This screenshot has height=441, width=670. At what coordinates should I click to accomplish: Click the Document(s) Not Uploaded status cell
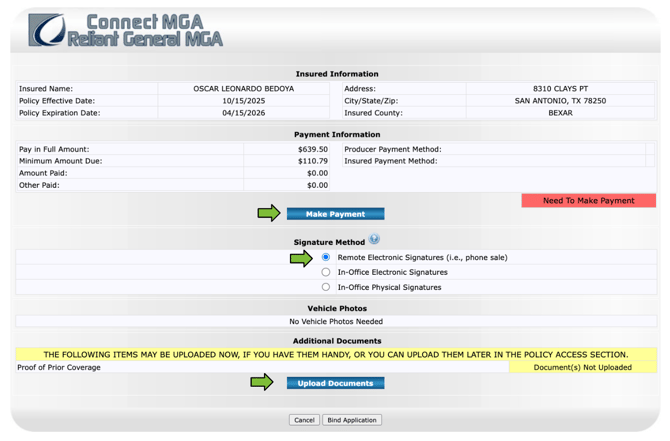582,367
